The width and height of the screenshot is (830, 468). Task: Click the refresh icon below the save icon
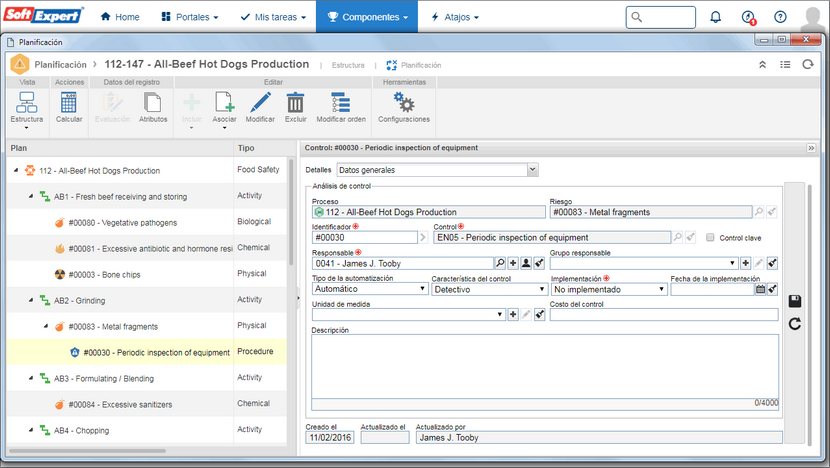tap(795, 323)
